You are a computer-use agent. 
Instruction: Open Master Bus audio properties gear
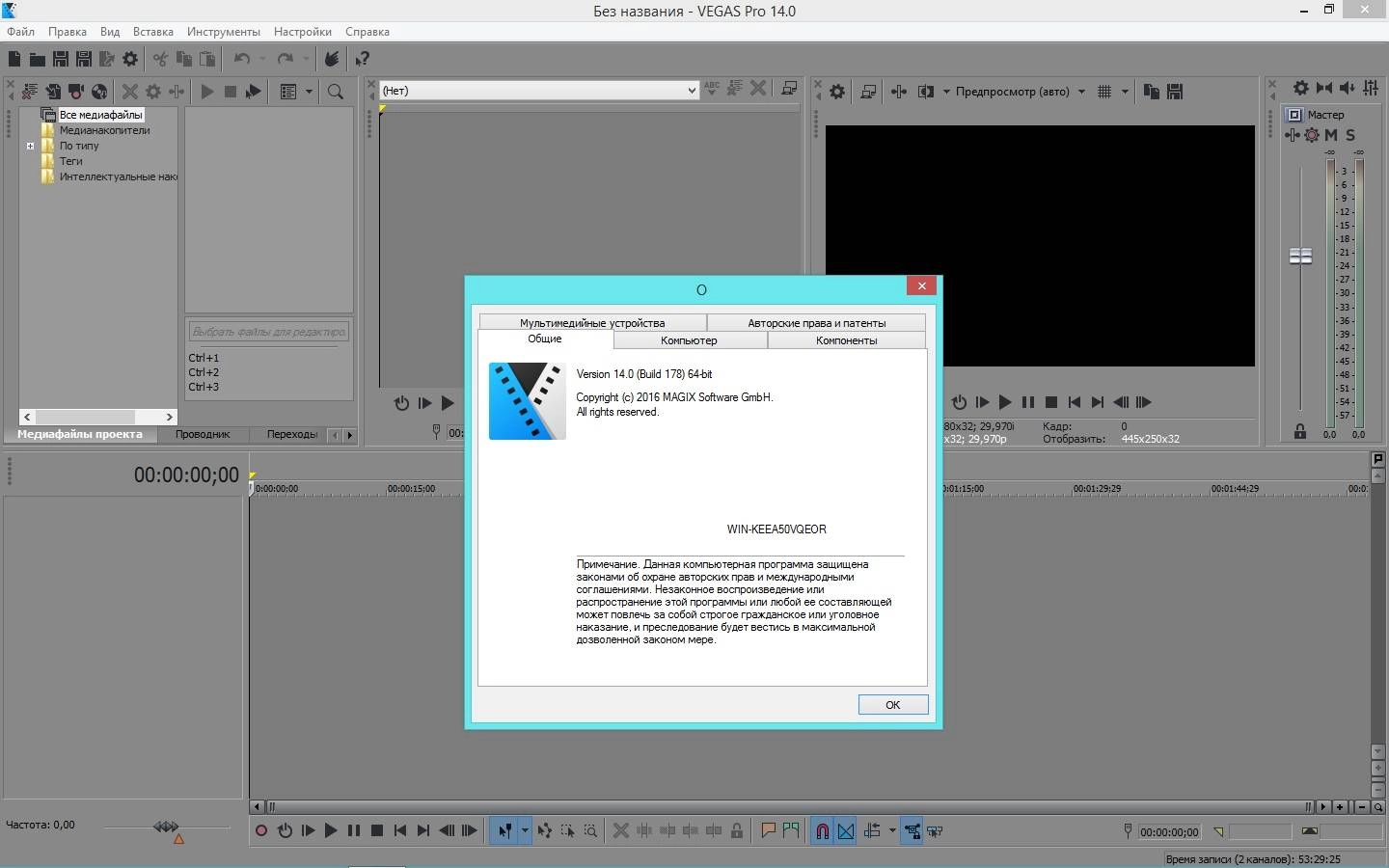1301,89
